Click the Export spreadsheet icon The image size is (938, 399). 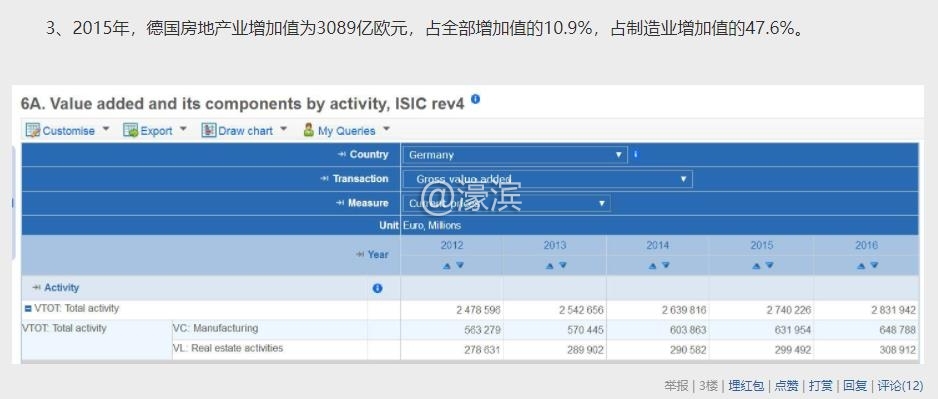click(130, 130)
